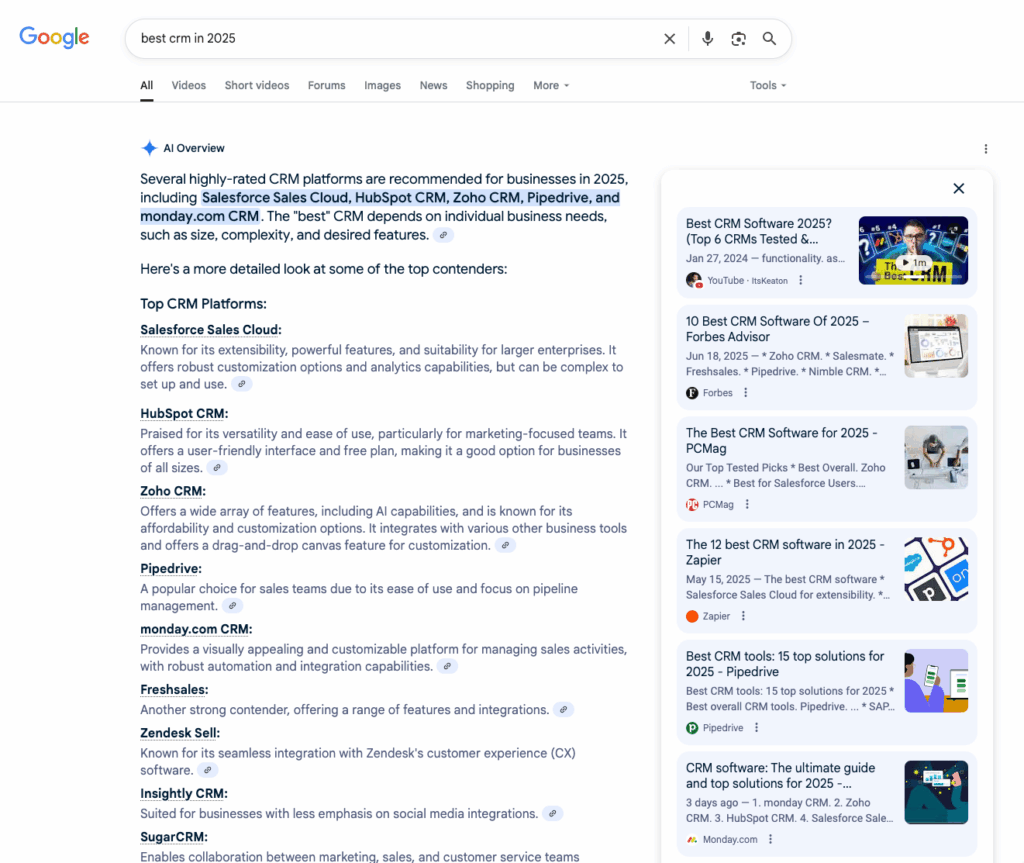Click the source link chip for HubSpot CRM
Screen dimensions: 1024x863
point(217,468)
